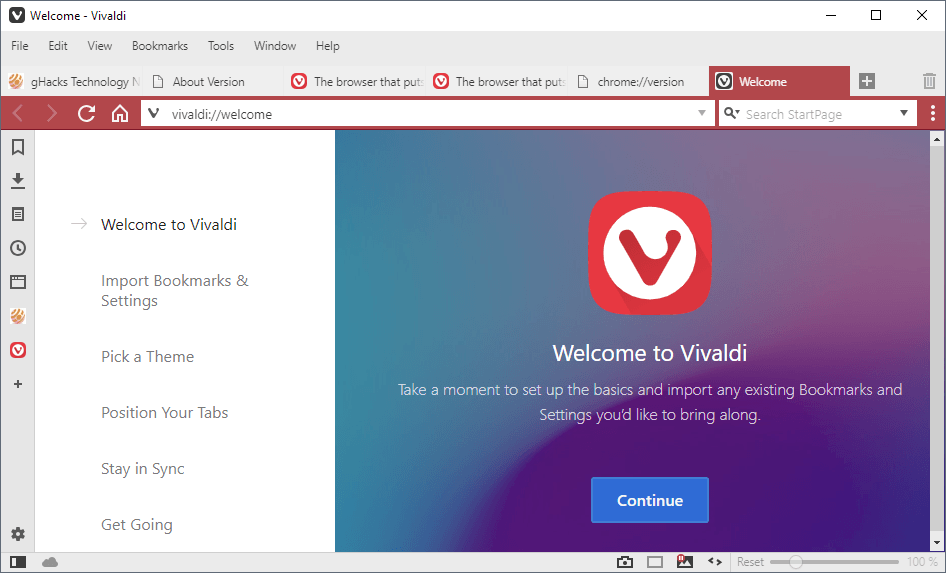This screenshot has width=946, height=573.
Task: Open the Bookmarks panel icon
Action: pos(18,147)
